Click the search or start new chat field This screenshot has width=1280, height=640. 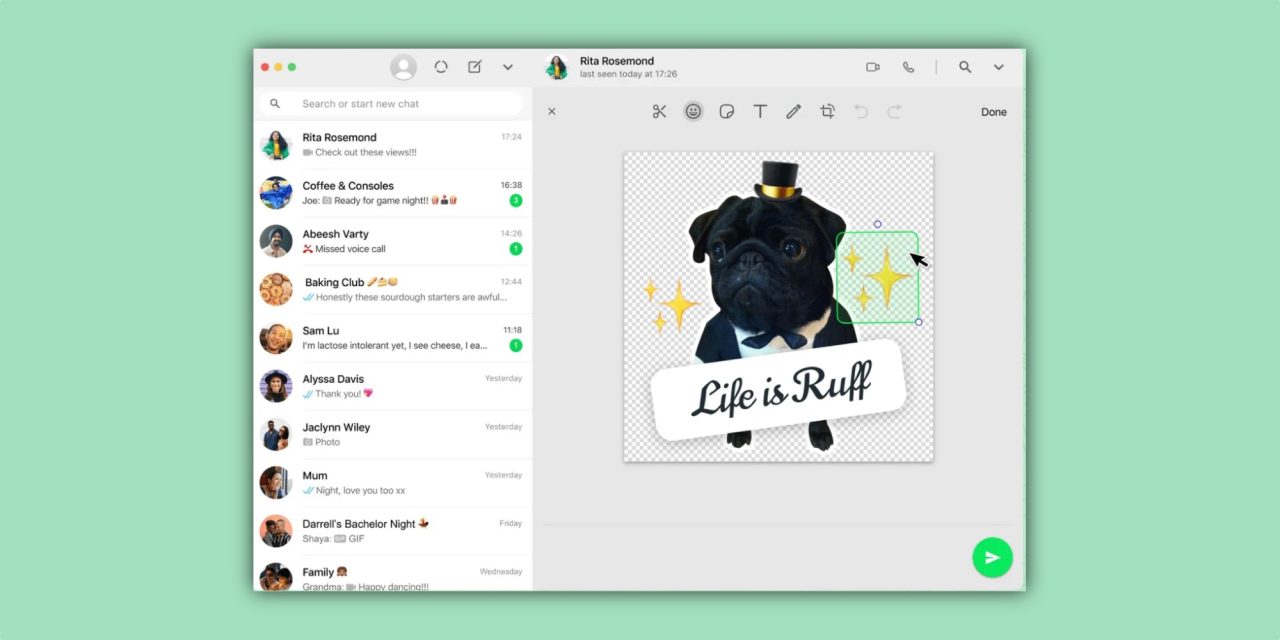point(400,104)
